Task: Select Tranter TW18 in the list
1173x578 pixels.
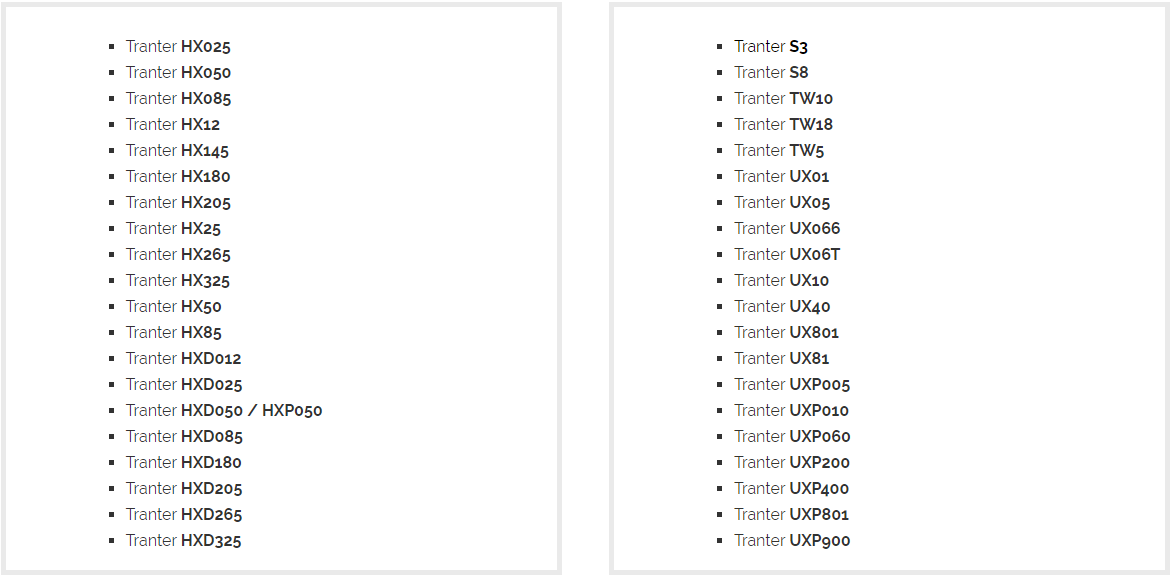Action: pyautogui.click(x=784, y=124)
